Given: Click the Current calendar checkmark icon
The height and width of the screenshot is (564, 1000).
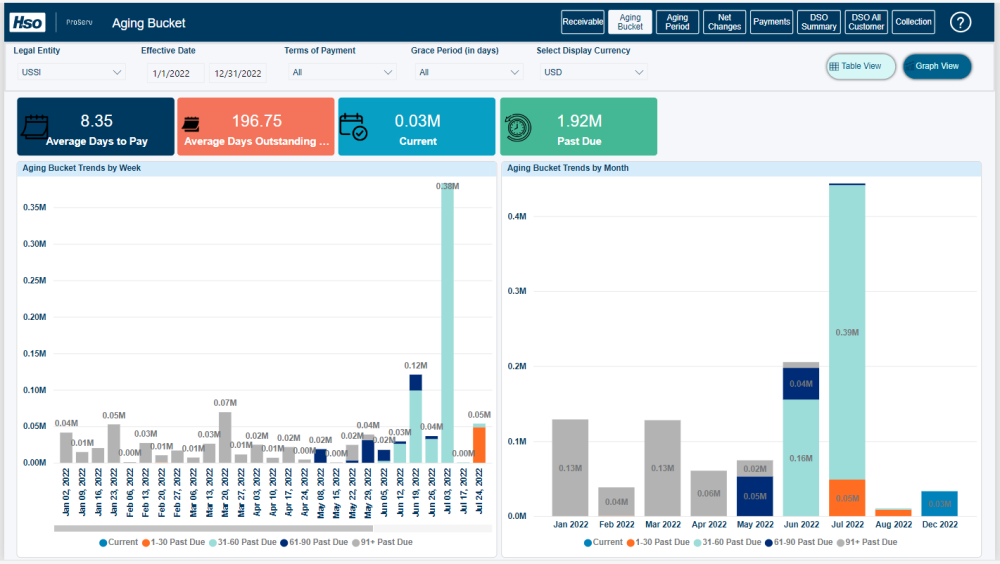Looking at the screenshot, I should pos(353,127).
